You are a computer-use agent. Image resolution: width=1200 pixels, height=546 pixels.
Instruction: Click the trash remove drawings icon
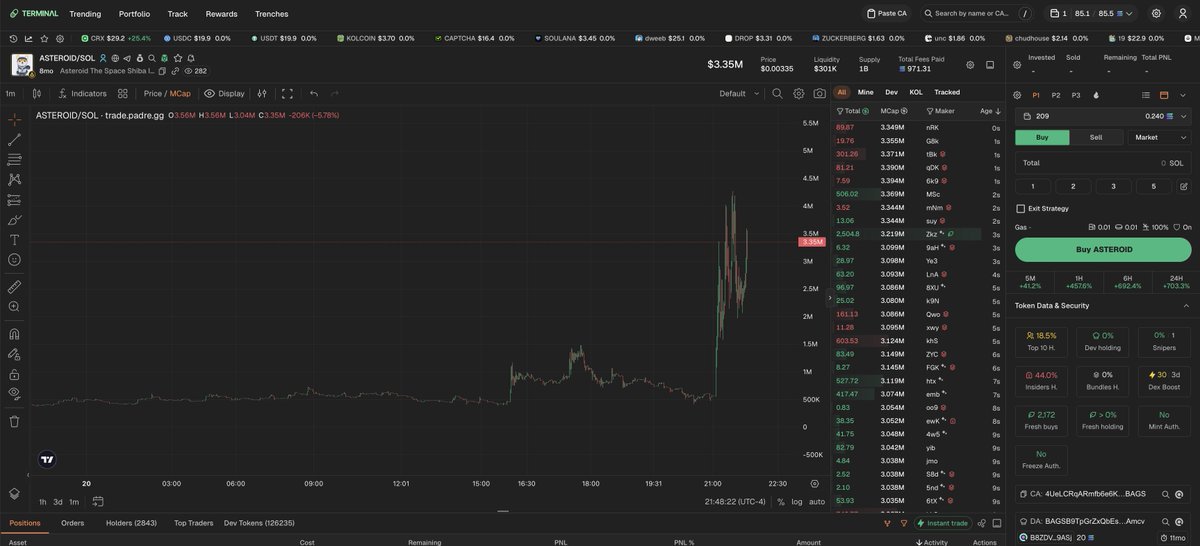(15, 421)
